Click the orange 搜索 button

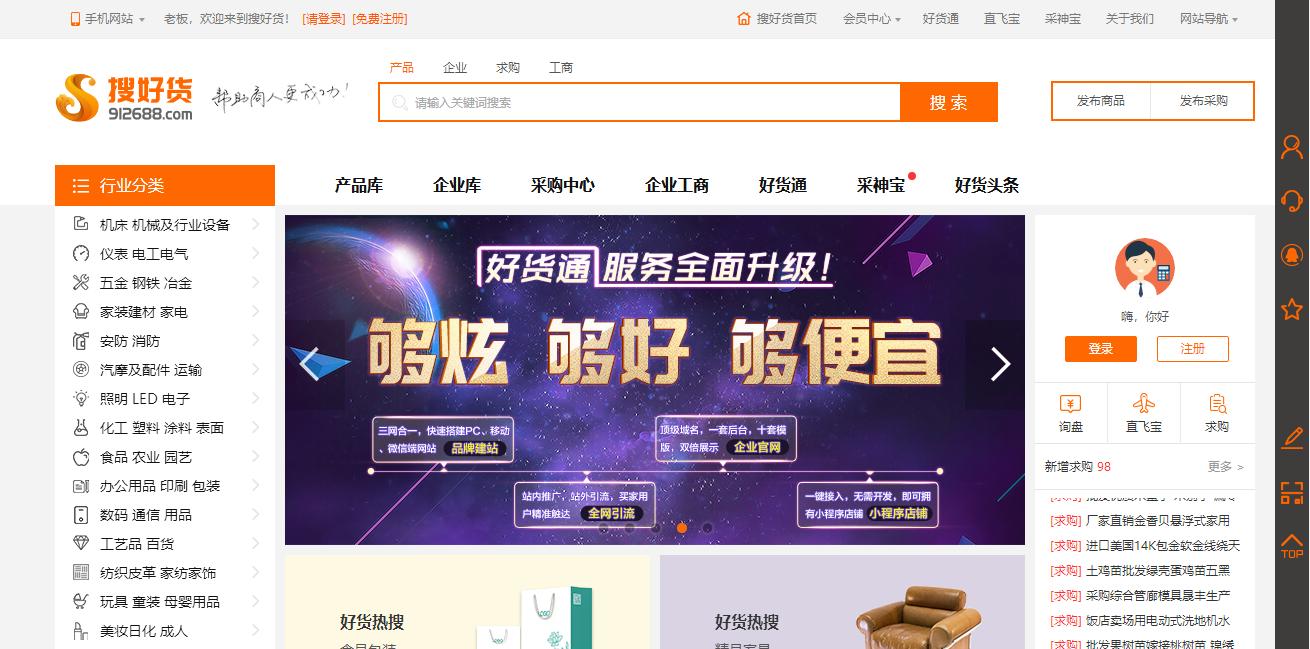(948, 102)
